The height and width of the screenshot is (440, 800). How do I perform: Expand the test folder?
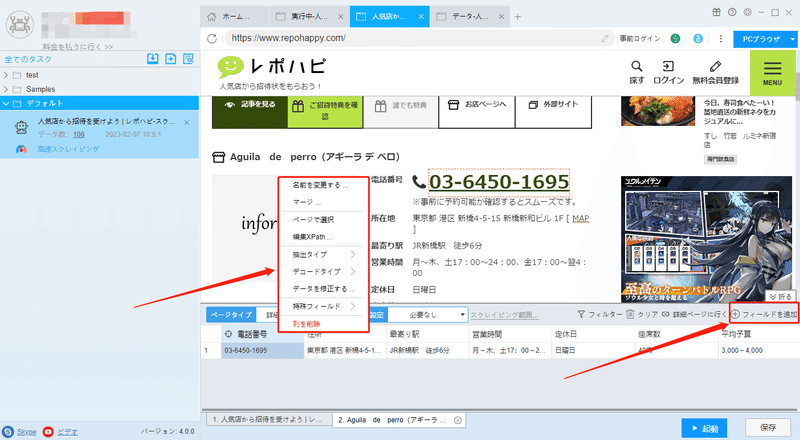6,75
